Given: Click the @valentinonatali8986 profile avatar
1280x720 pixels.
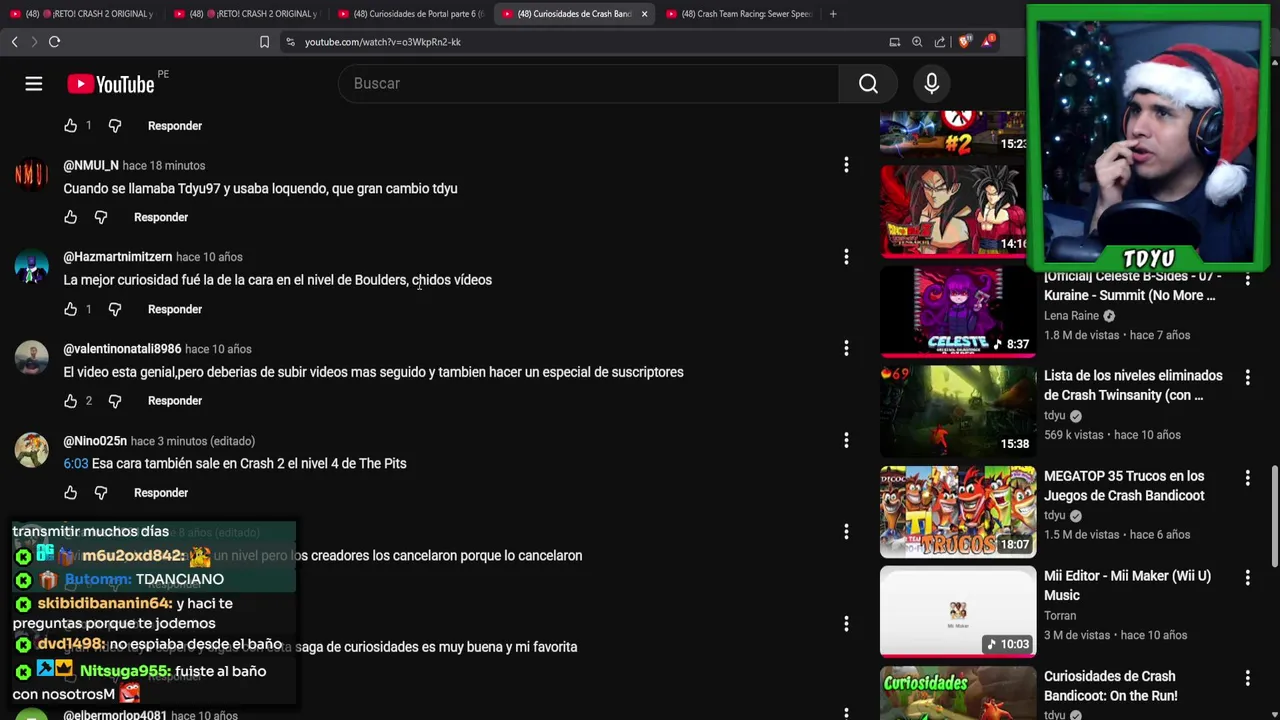Looking at the screenshot, I should (x=31, y=358).
